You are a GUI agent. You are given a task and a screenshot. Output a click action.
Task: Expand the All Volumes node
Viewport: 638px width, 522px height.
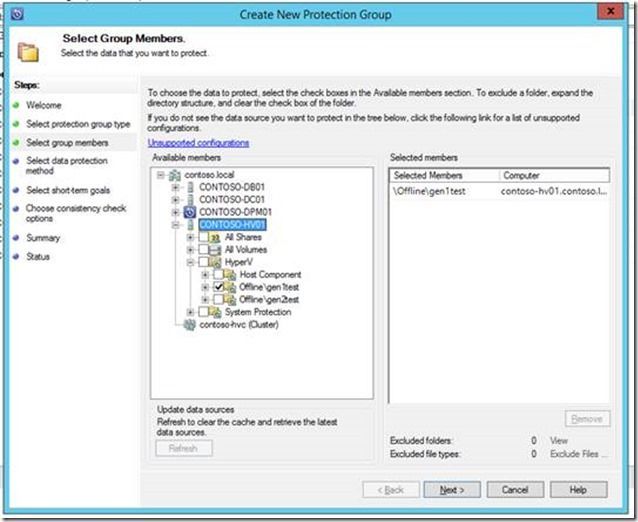pyautogui.click(x=190, y=250)
